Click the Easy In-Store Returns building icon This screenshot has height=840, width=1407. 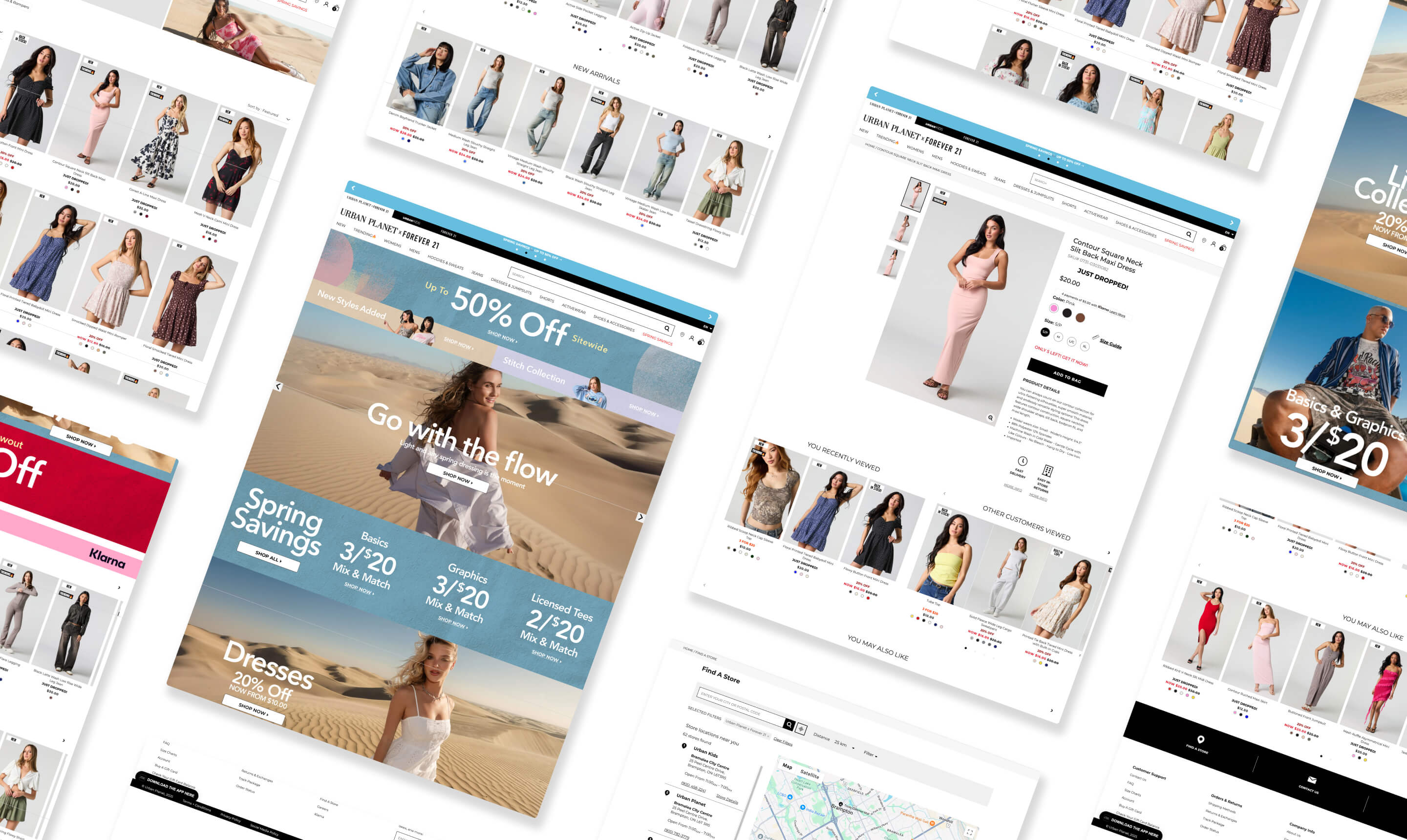[1047, 470]
